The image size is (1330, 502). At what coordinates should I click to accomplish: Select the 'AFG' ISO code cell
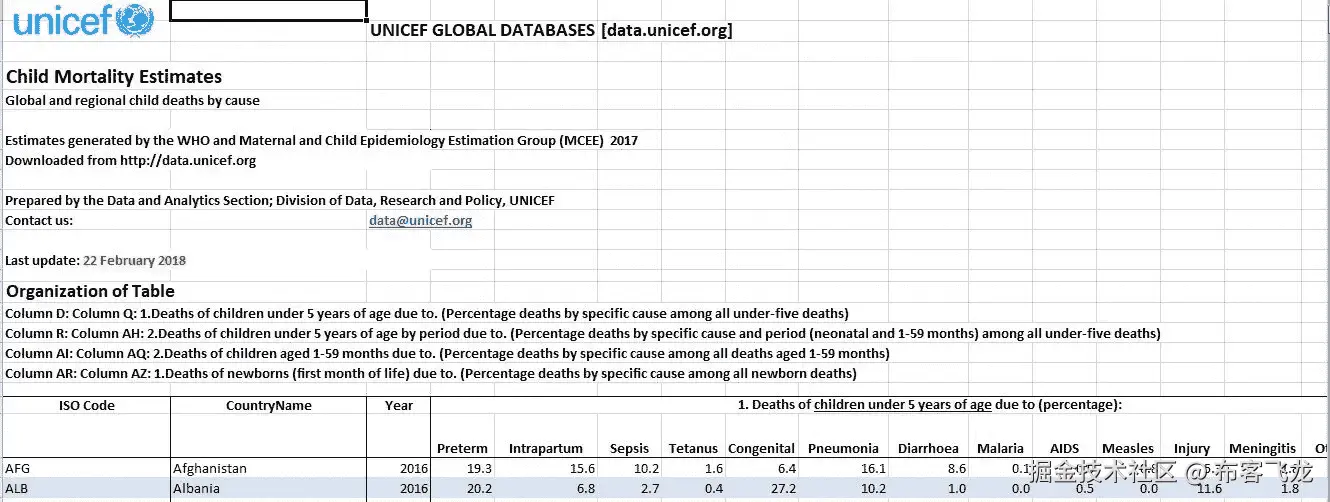[x=86, y=468]
